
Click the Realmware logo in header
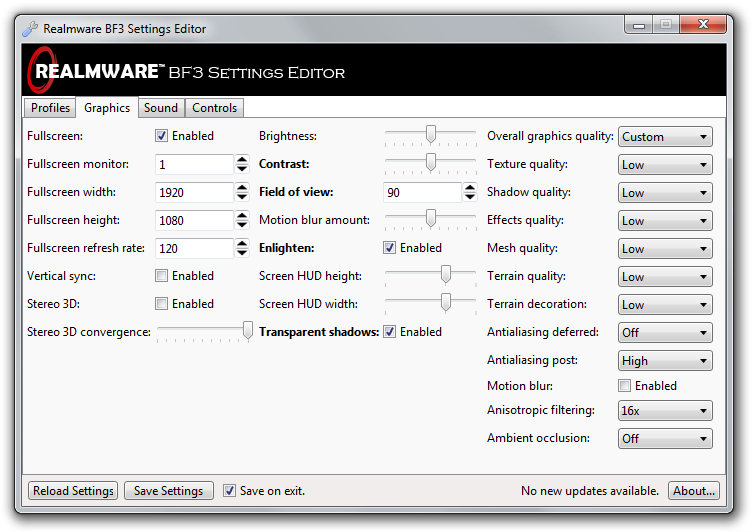pyautogui.click(x=96, y=71)
